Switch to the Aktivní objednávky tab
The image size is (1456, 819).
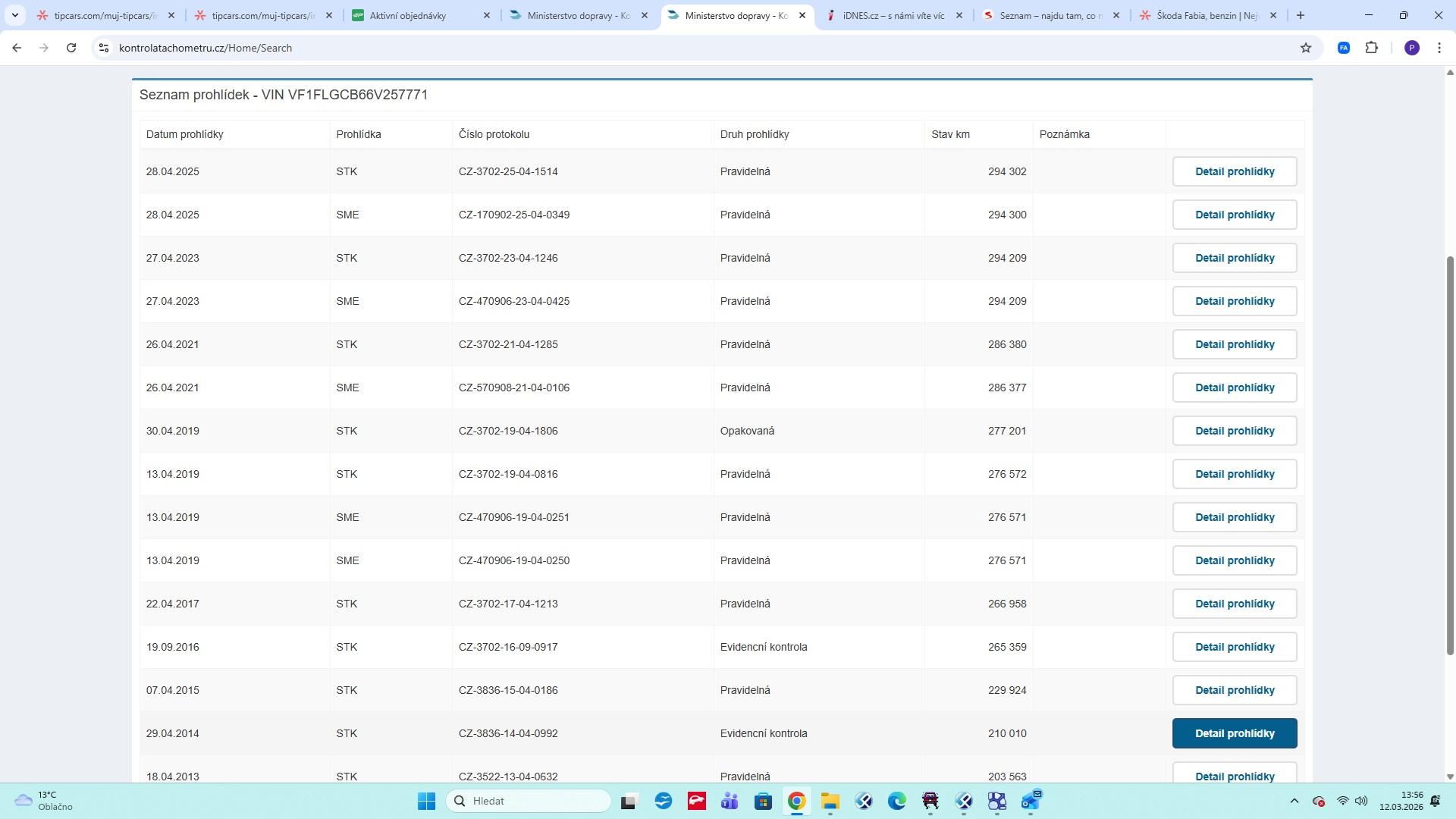(x=408, y=15)
